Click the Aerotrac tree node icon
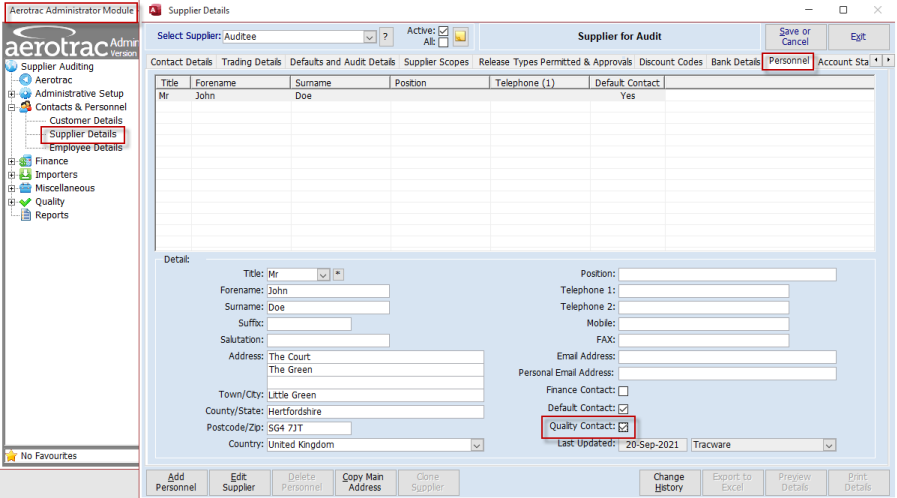This screenshot has width=897, height=498. click(26, 80)
